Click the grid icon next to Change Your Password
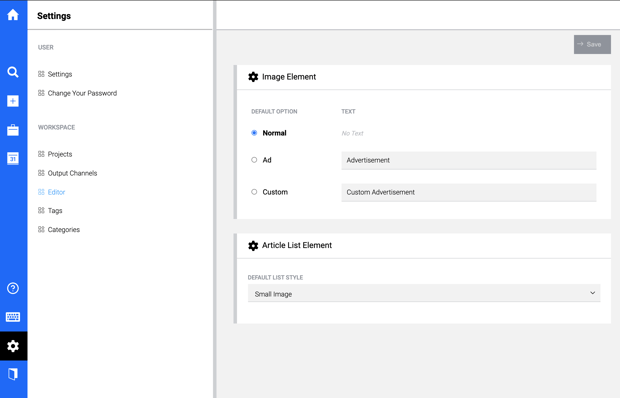This screenshot has width=620, height=398. coord(41,93)
